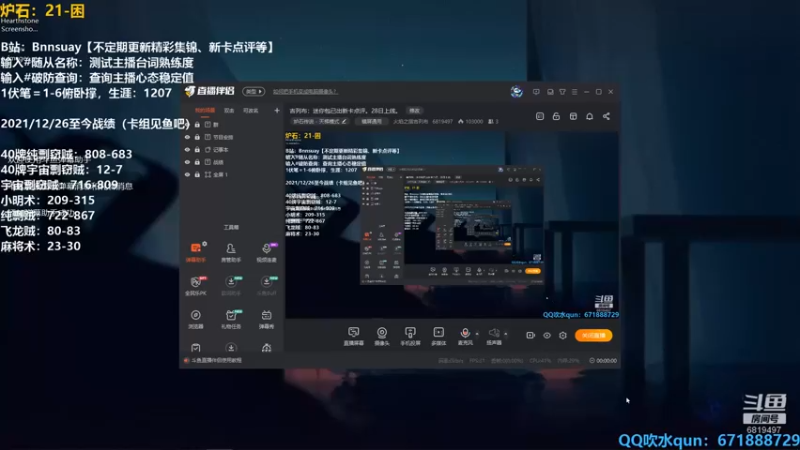Viewport: 800px width, 450px height.
Task: Toggle the lock on the 节目金额 source
Action: (197, 137)
